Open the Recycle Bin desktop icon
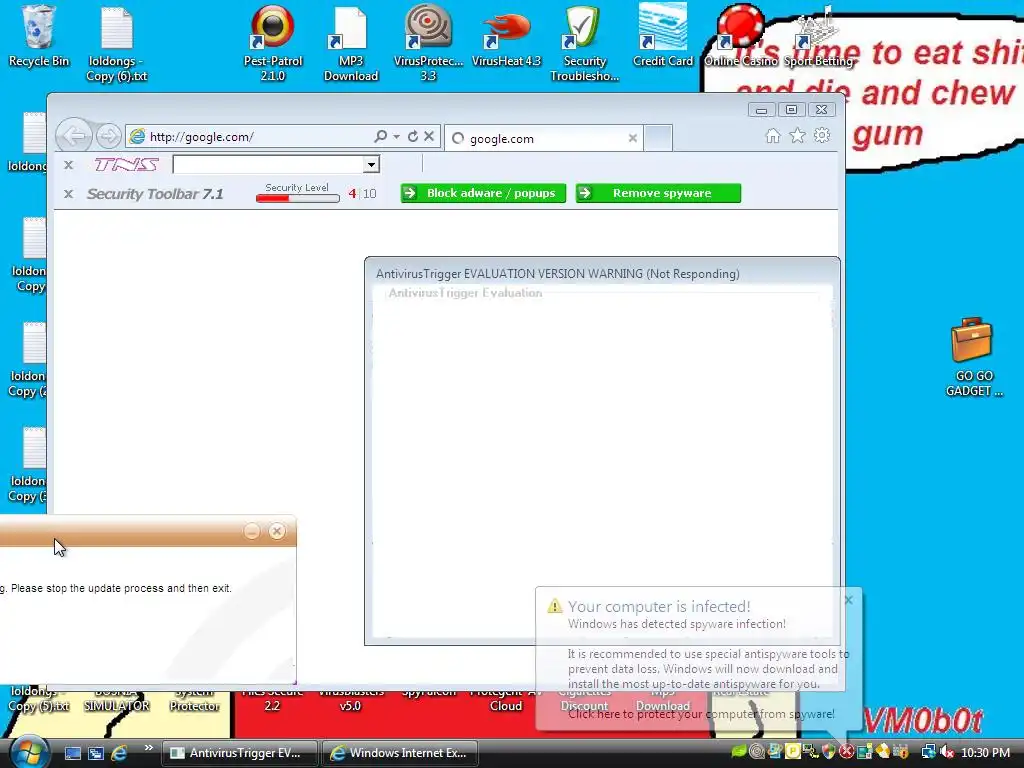 pyautogui.click(x=38, y=36)
